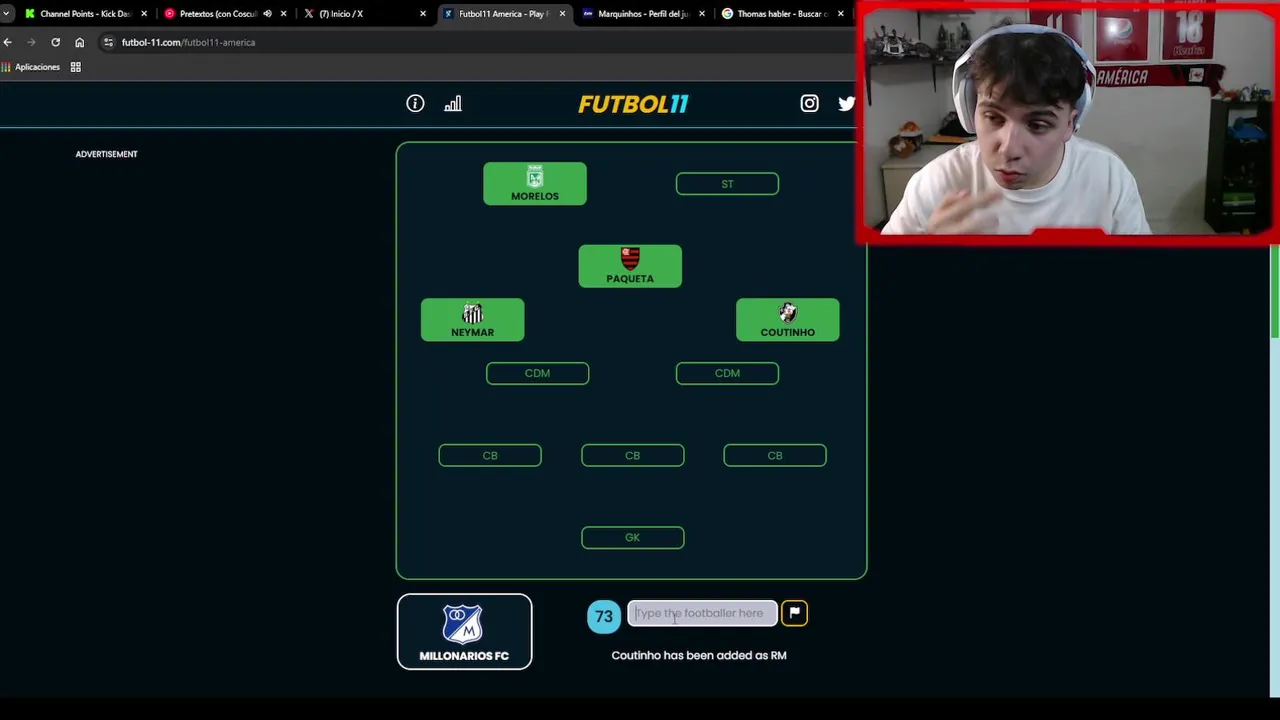
Task: Select the NEYMAR player card
Action: [x=472, y=320]
